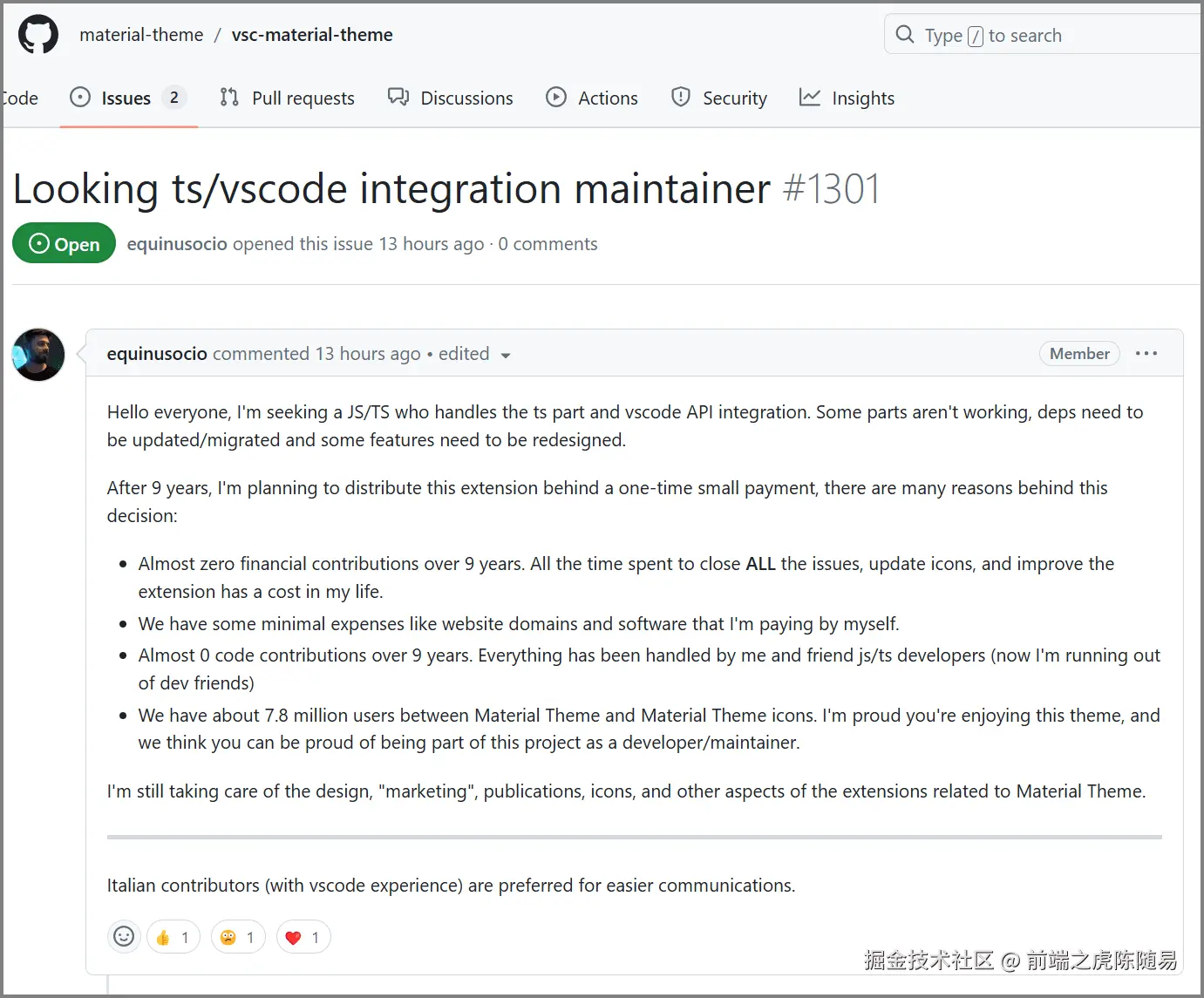Click the Issues count badge showing 2

point(174,98)
